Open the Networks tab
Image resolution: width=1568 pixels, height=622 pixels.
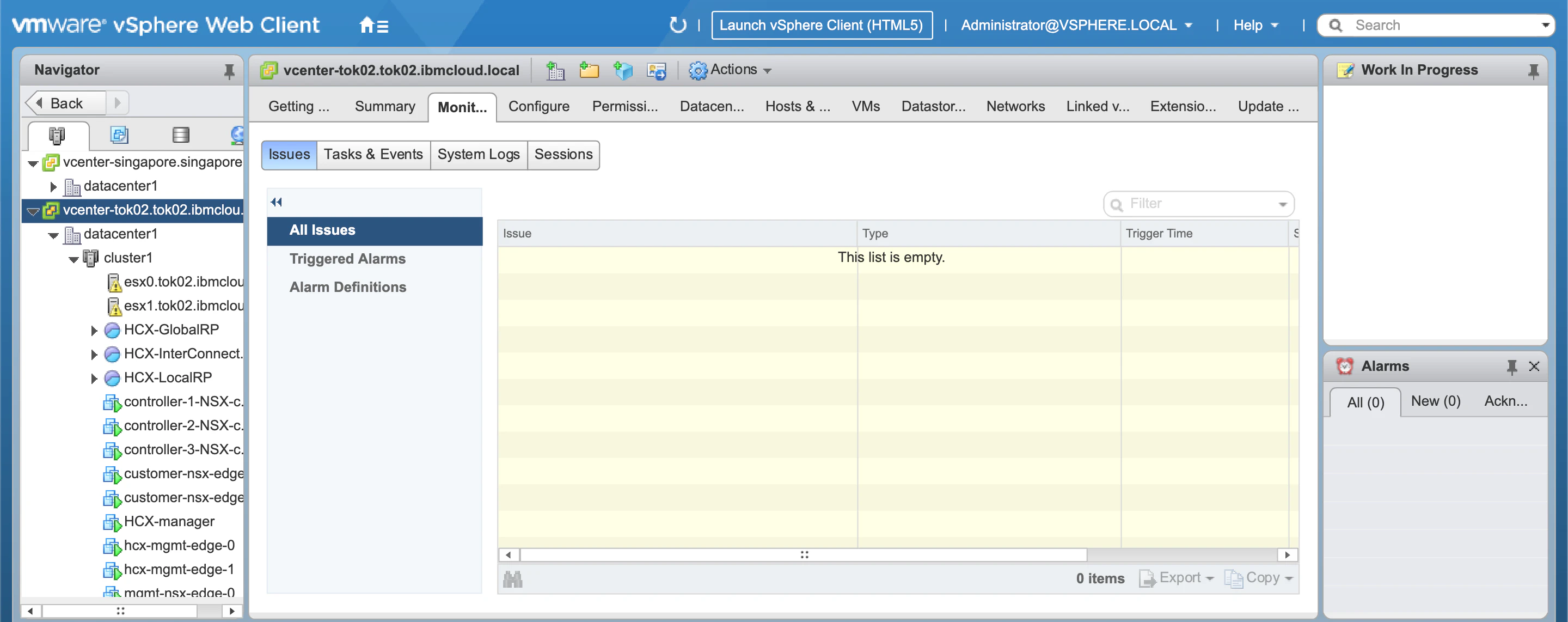point(1015,107)
